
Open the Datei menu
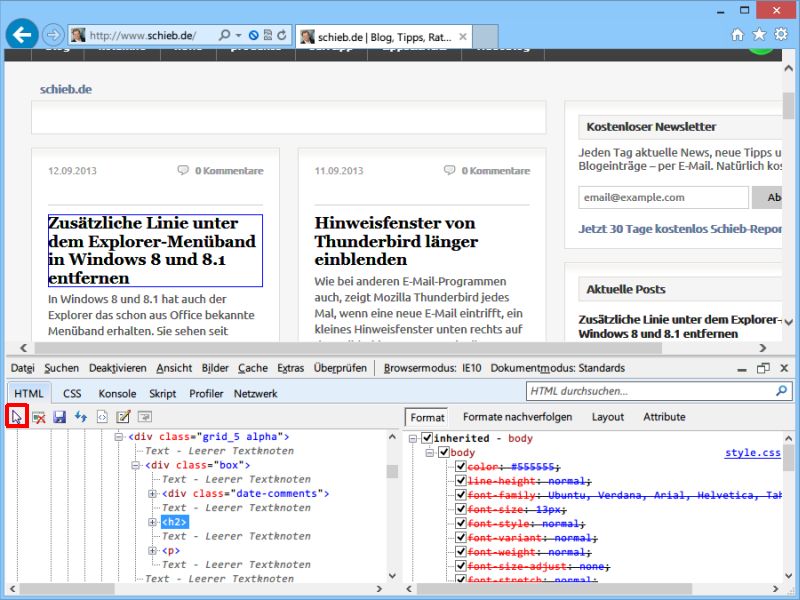click(22, 368)
